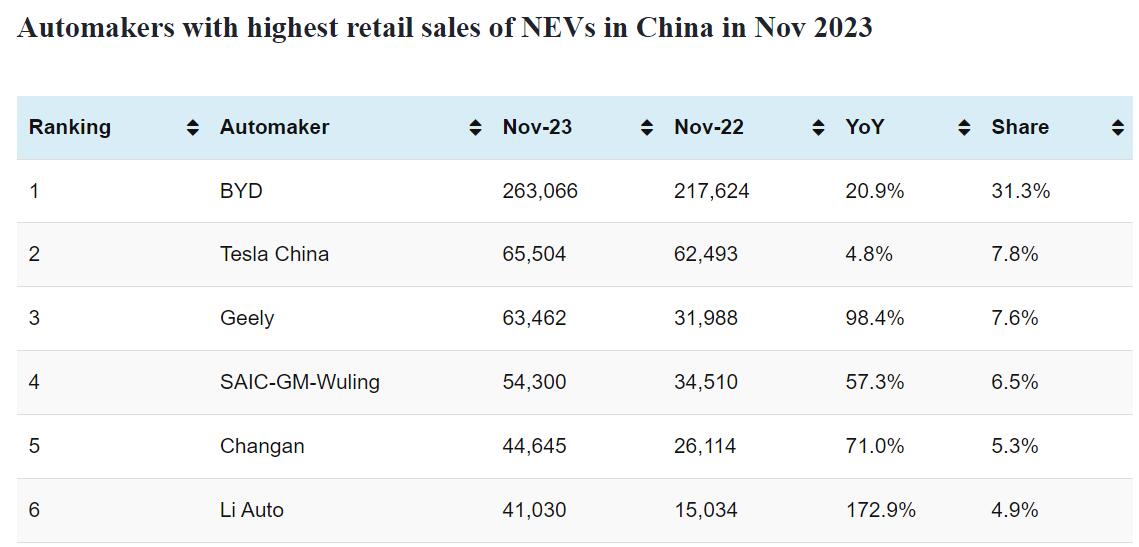The image size is (1139, 547).
Task: Select the SAIC-GM-Wuling cell
Action: click(300, 382)
